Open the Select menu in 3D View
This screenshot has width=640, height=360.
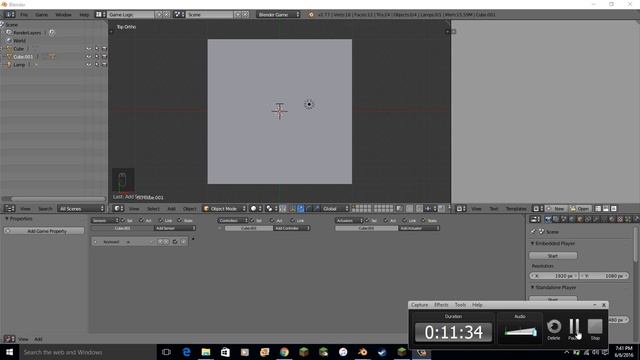tap(153, 209)
